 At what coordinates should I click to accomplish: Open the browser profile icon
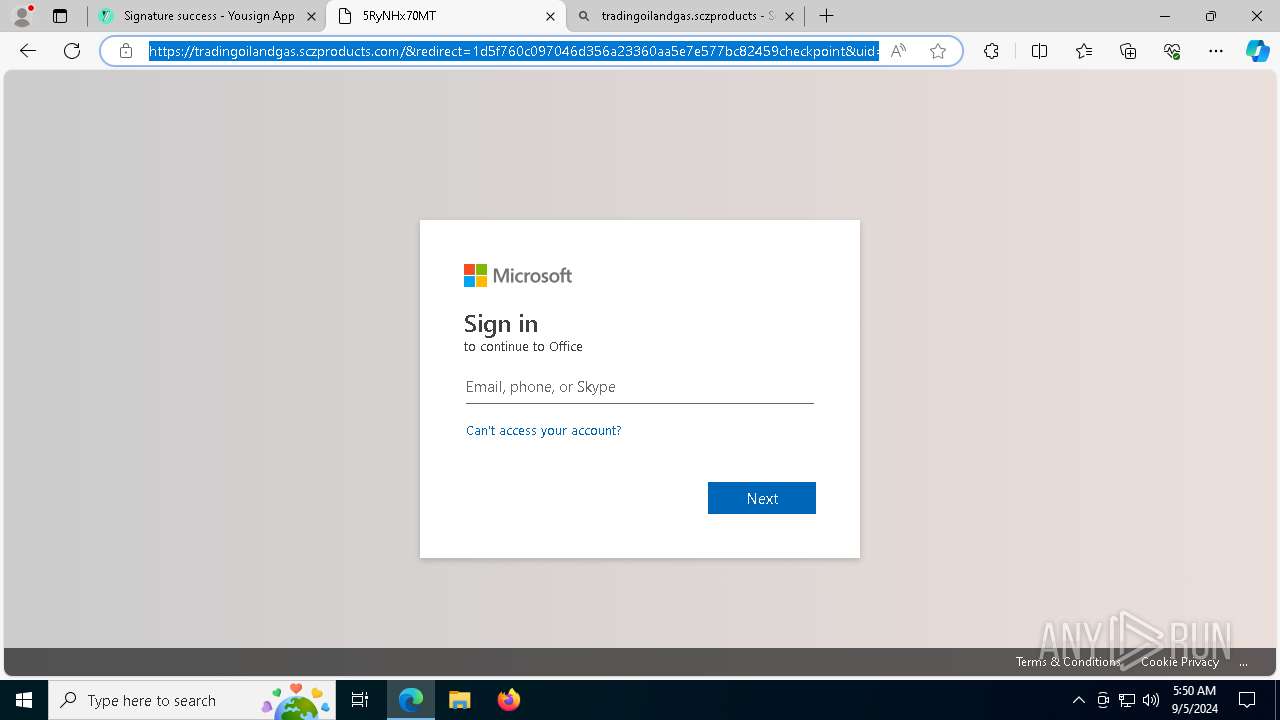click(22, 16)
